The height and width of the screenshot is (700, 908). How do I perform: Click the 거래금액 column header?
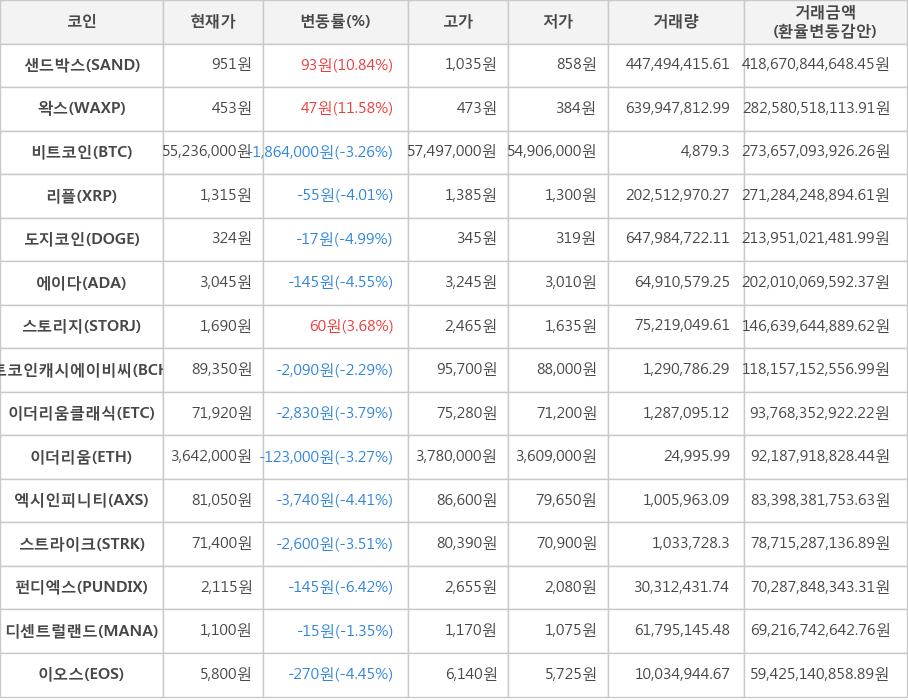[x=825, y=21]
